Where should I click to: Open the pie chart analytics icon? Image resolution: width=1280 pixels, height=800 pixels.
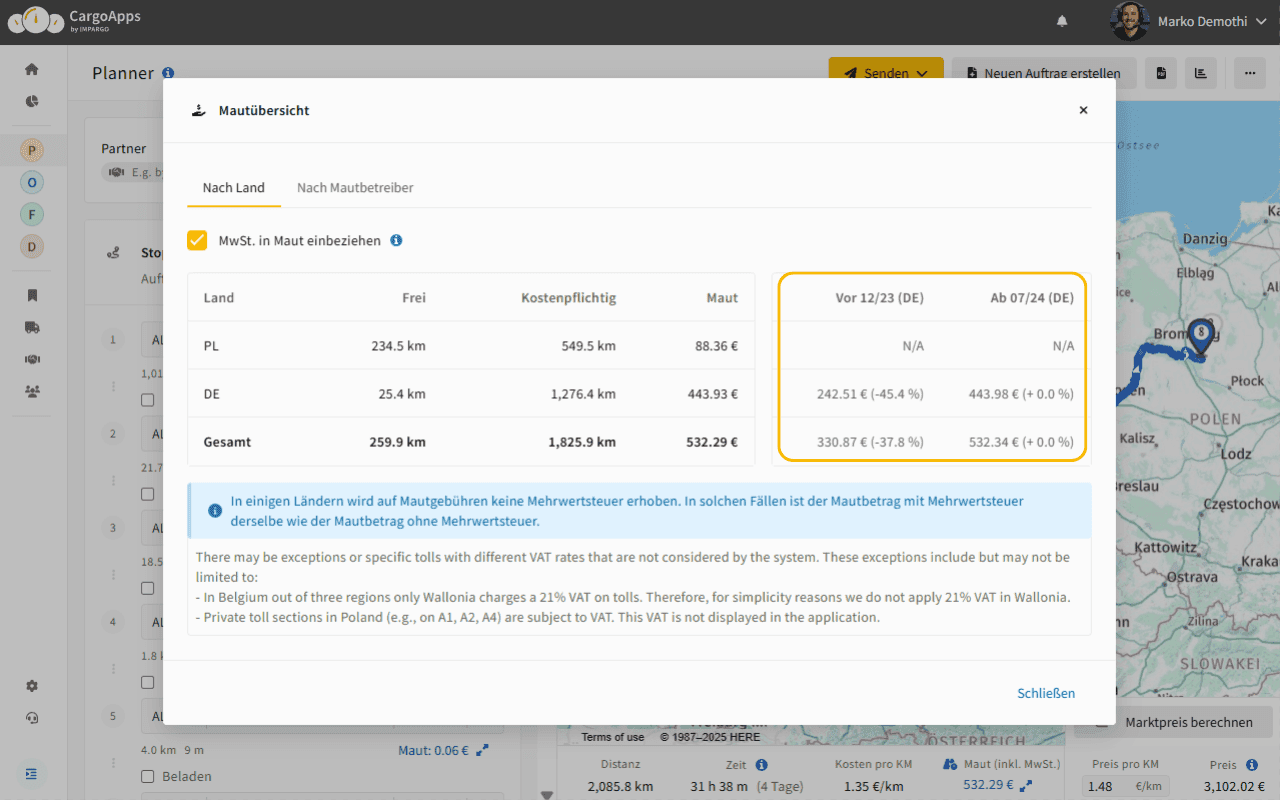coord(32,101)
